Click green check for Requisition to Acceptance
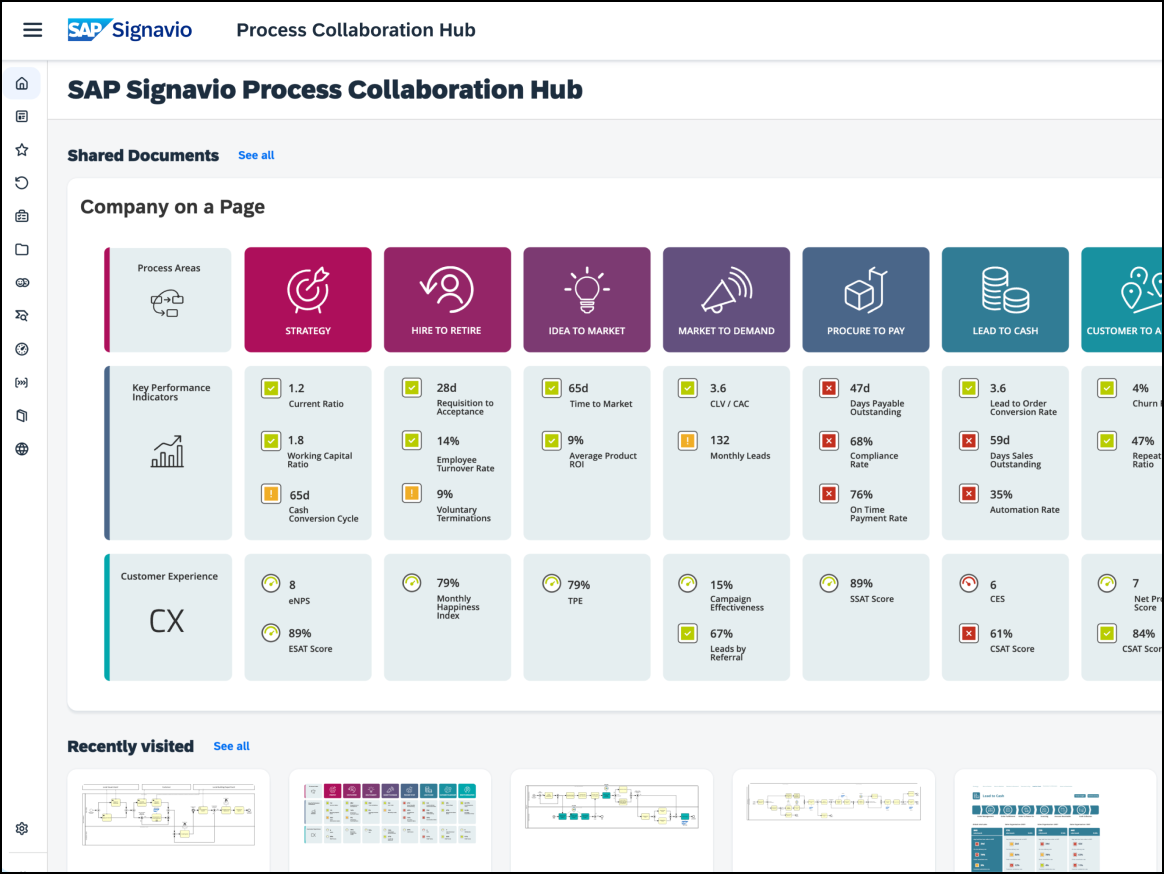1164x874 pixels. tap(412, 388)
